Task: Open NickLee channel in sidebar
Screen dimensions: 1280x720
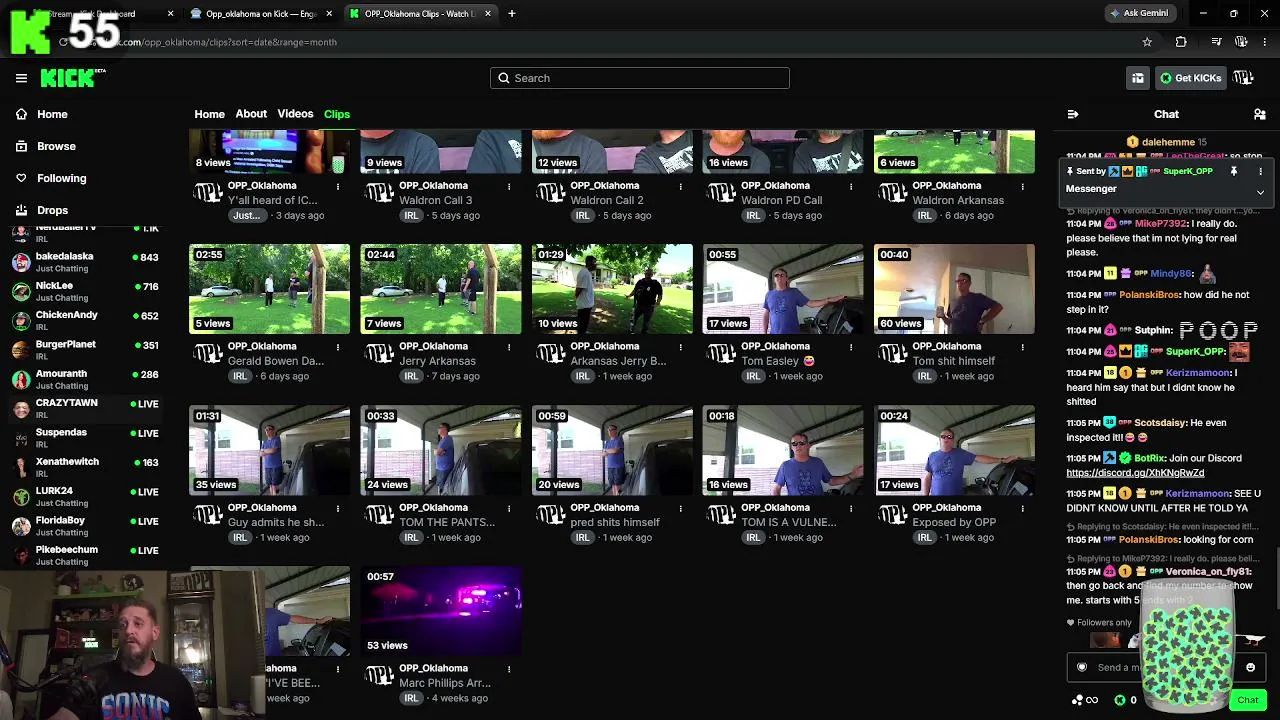Action: point(86,291)
